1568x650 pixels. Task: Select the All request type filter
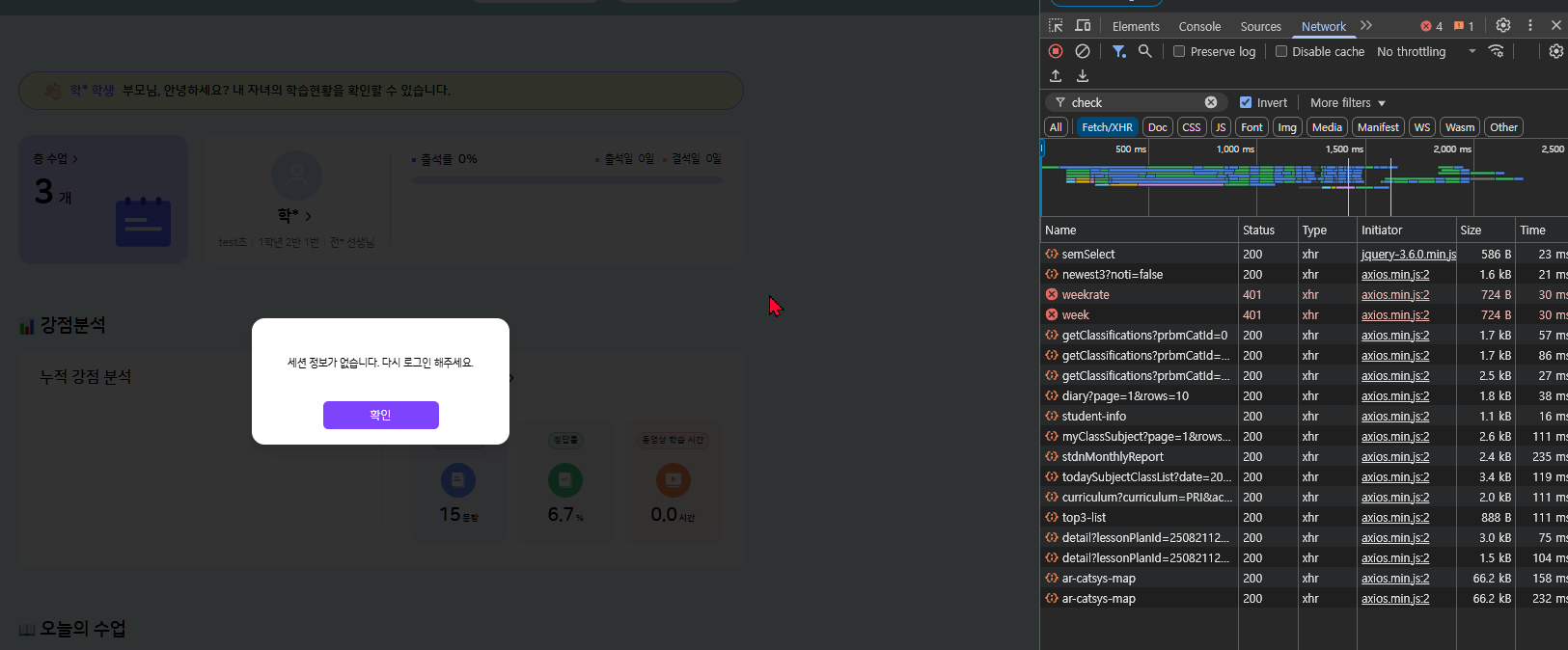click(x=1056, y=127)
